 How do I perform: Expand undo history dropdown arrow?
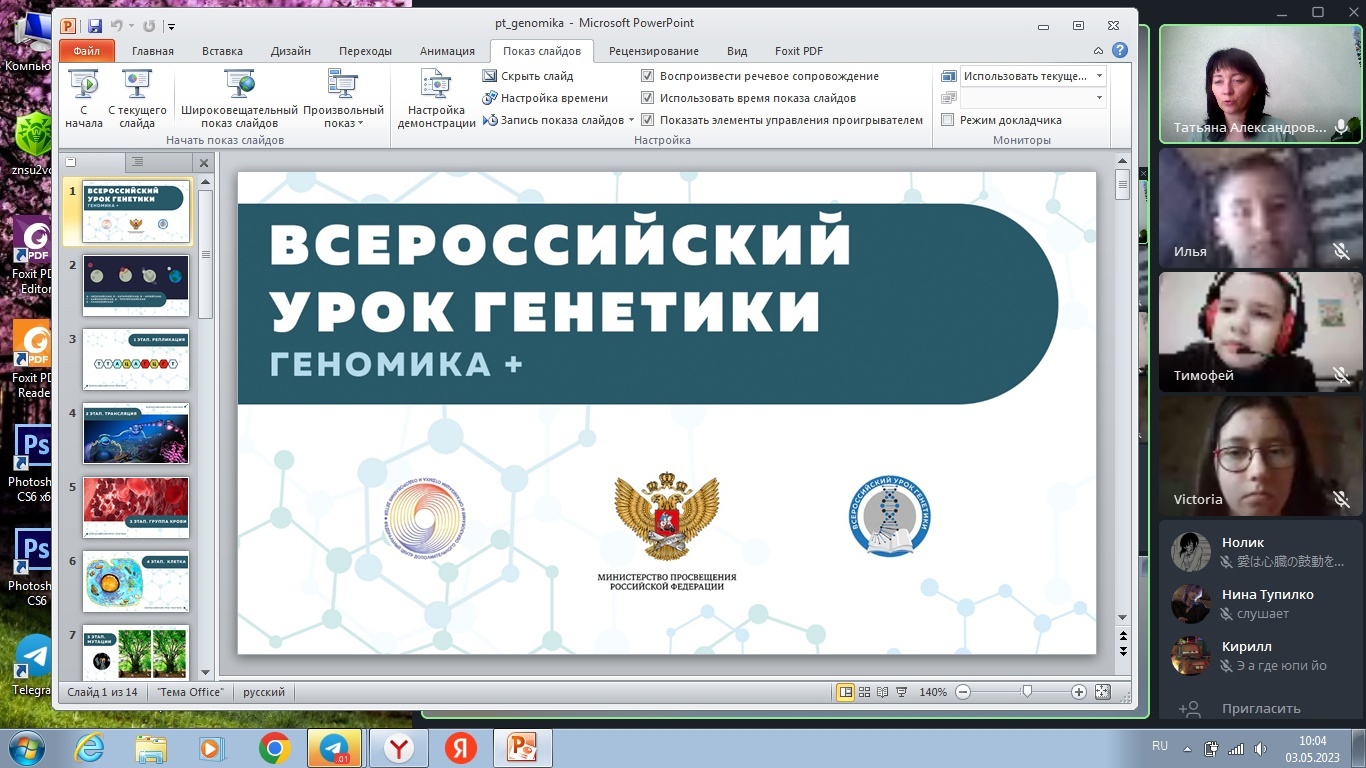coord(130,26)
